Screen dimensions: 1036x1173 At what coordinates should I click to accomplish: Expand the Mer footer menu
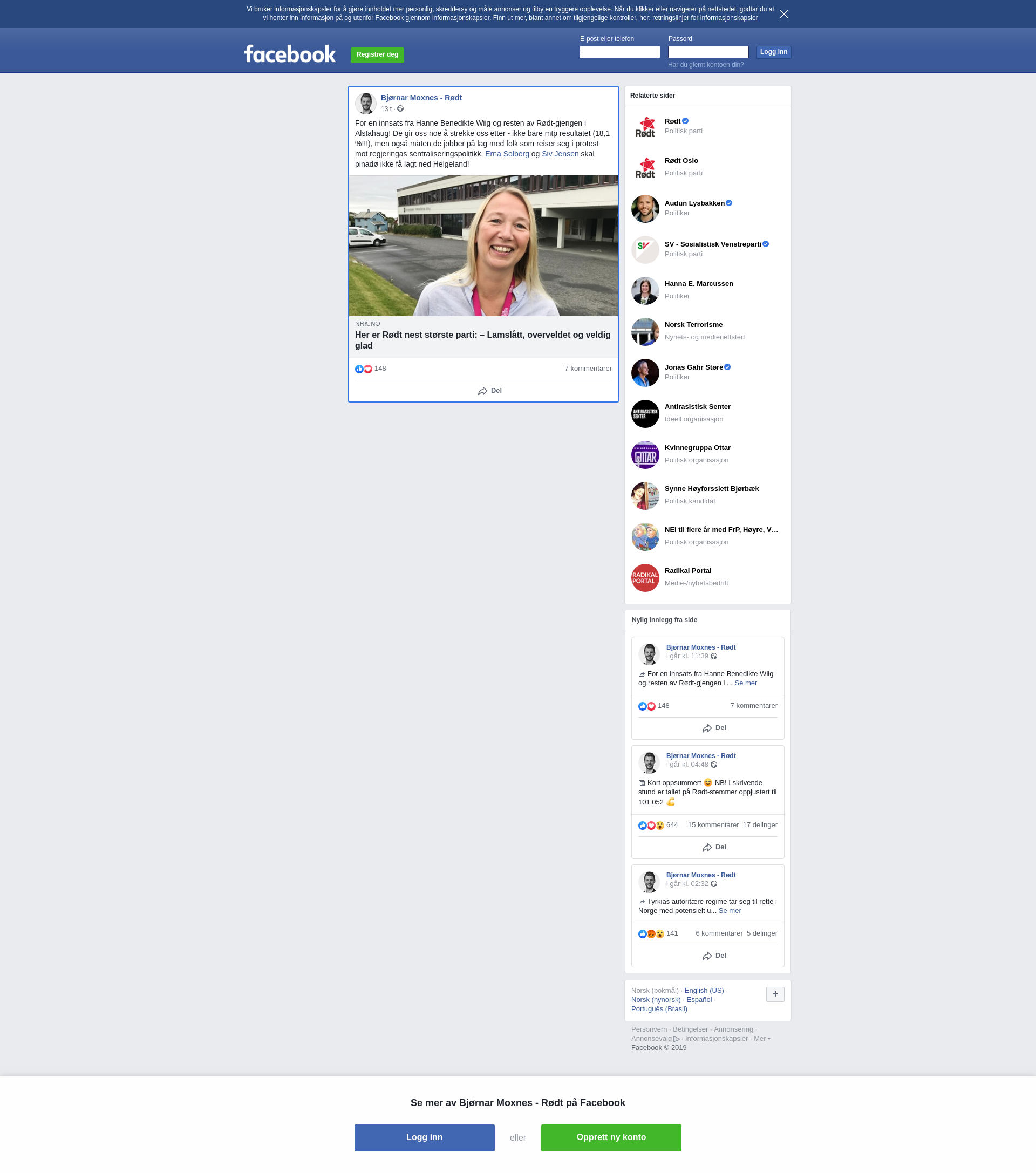point(762,1038)
